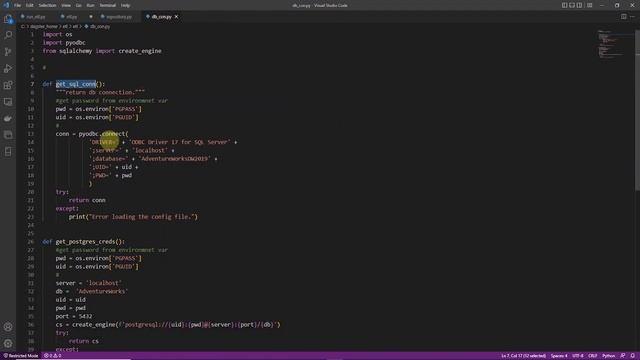Open the database view icon below Docker
Image resolution: width=640 pixels, height=360 pixels.
tap(8, 135)
